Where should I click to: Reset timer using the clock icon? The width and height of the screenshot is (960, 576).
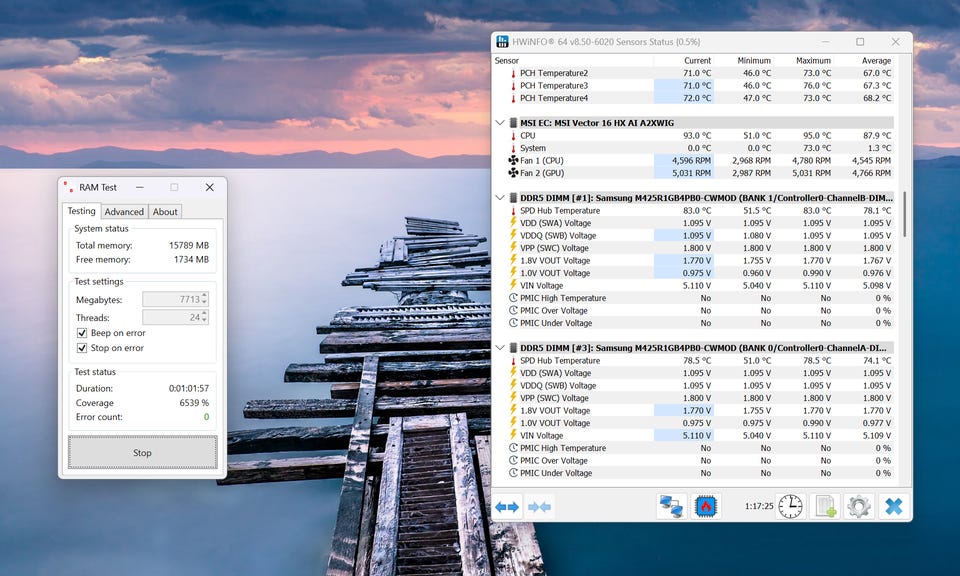(x=790, y=507)
